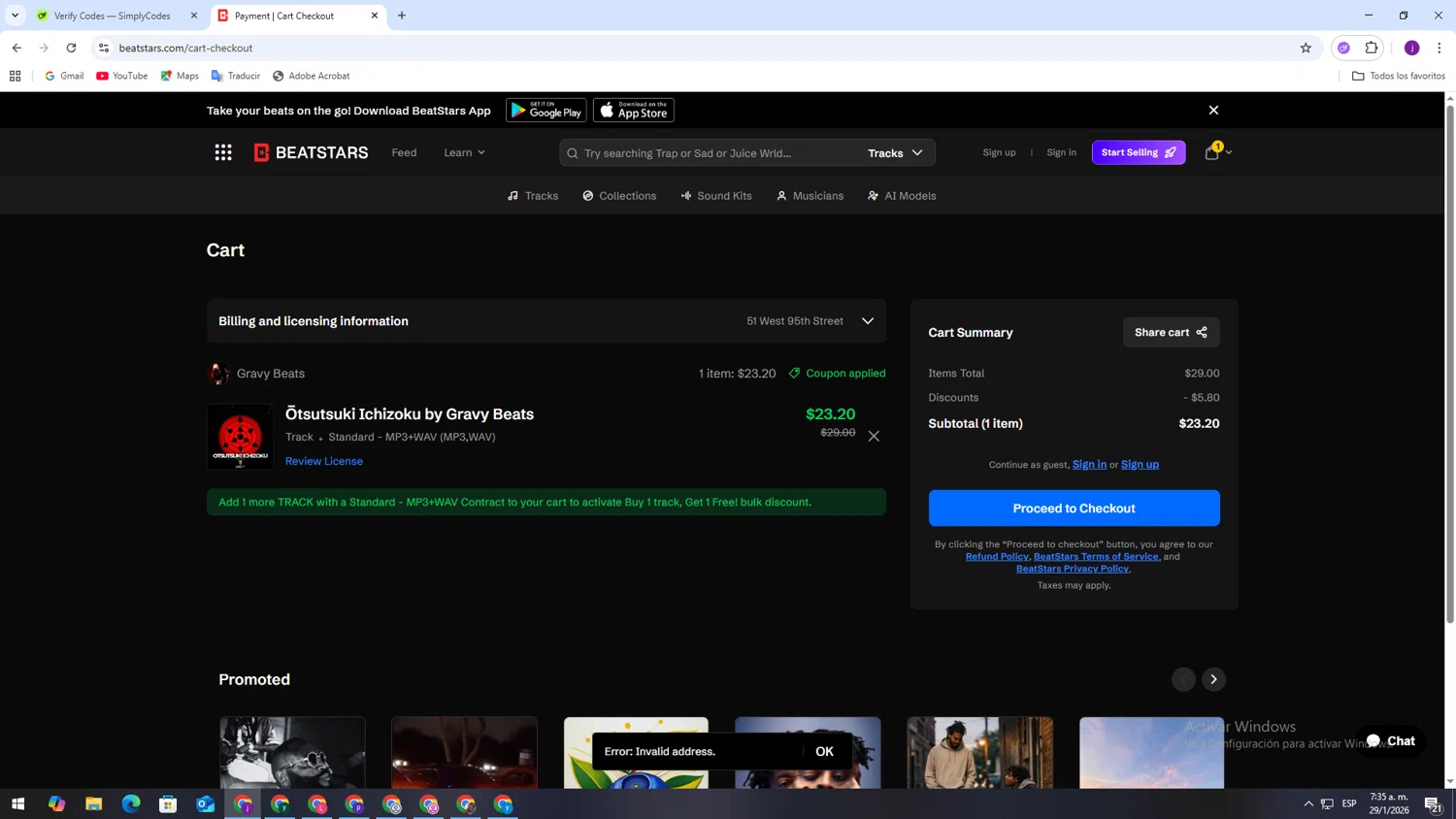1456x819 pixels.
Task: Go to Sound Kits category
Action: [716, 196]
